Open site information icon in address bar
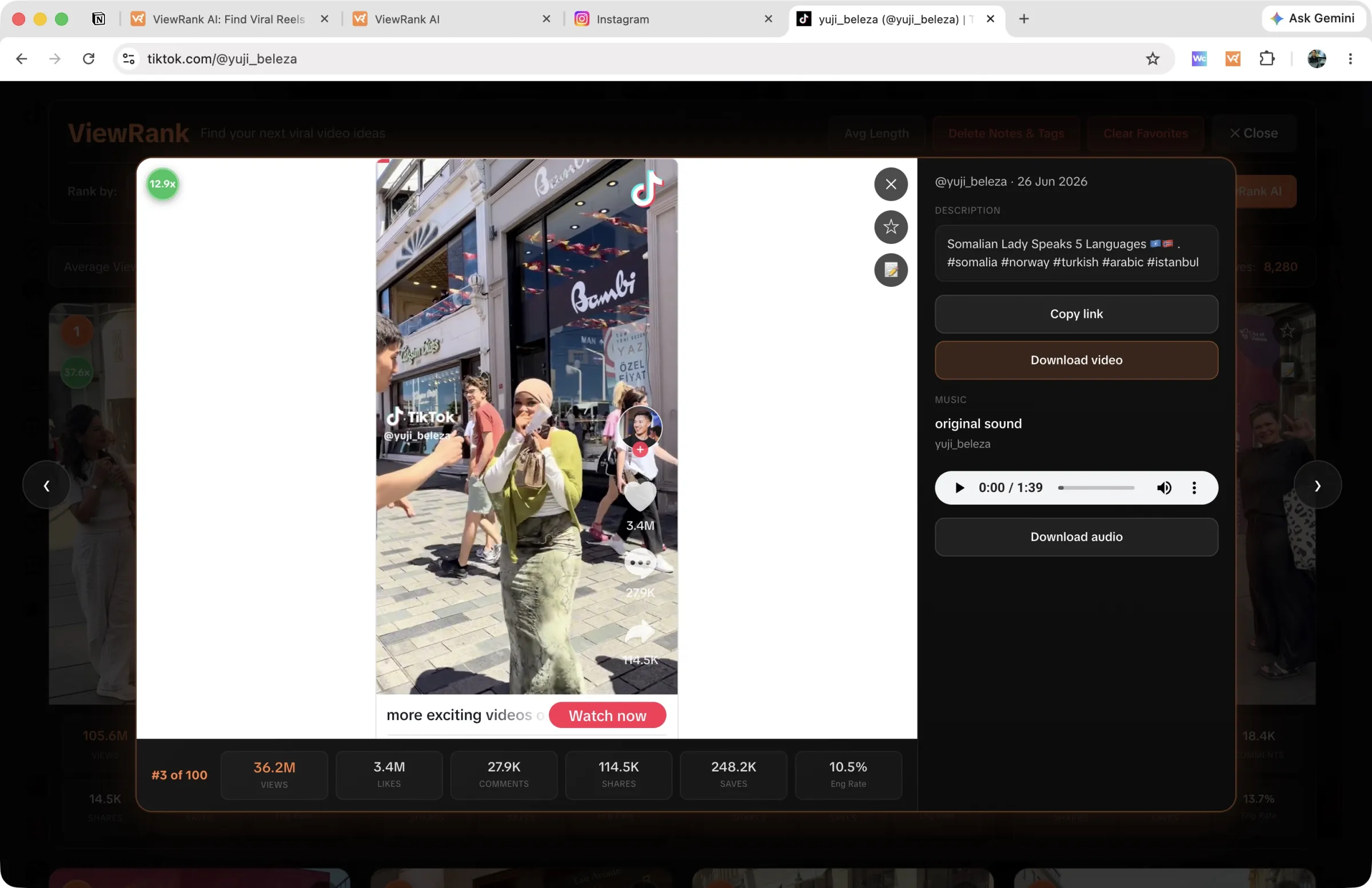This screenshot has height=888, width=1372. (x=129, y=59)
